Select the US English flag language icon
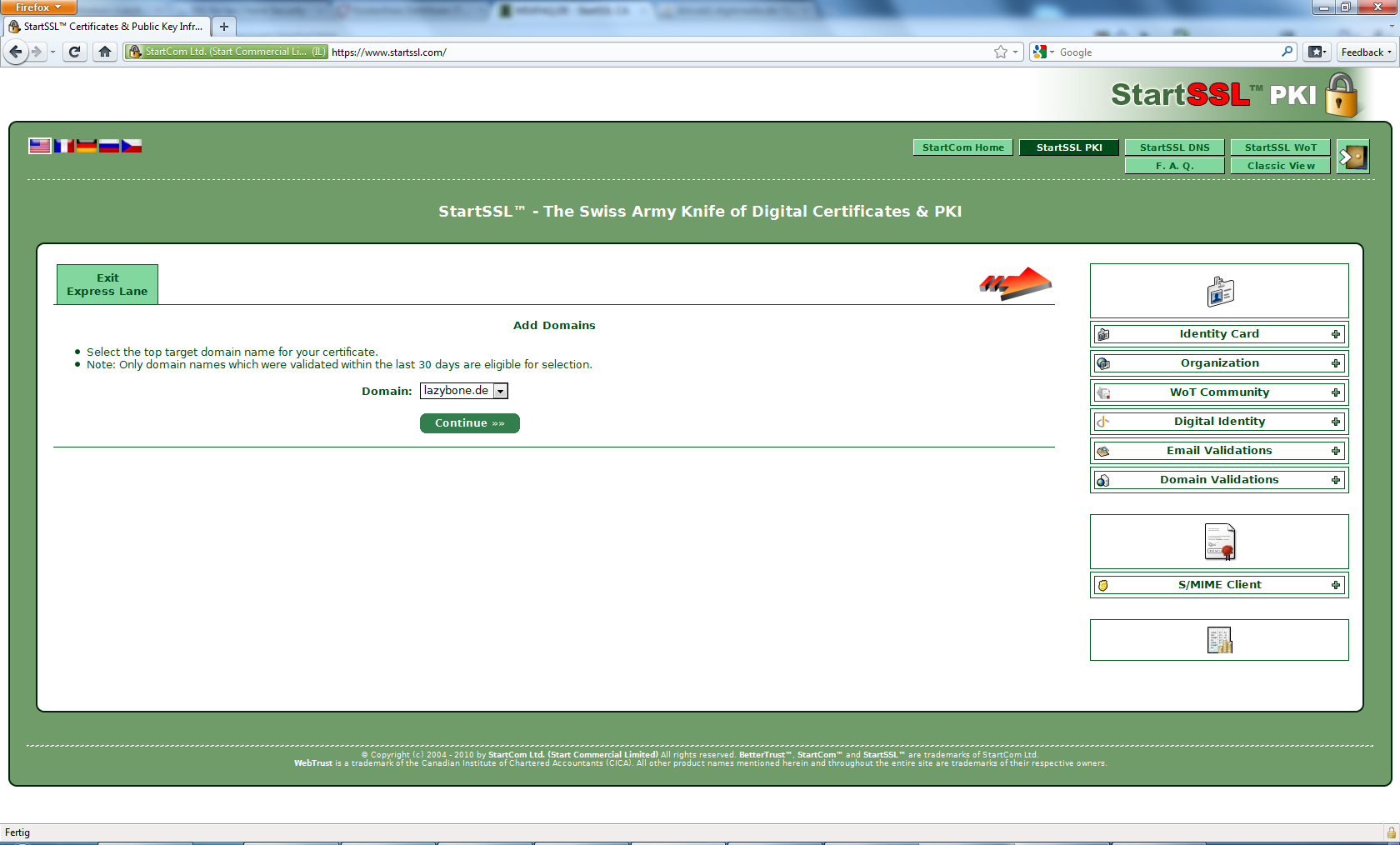Viewport: 1400px width, 845px height. (x=40, y=146)
